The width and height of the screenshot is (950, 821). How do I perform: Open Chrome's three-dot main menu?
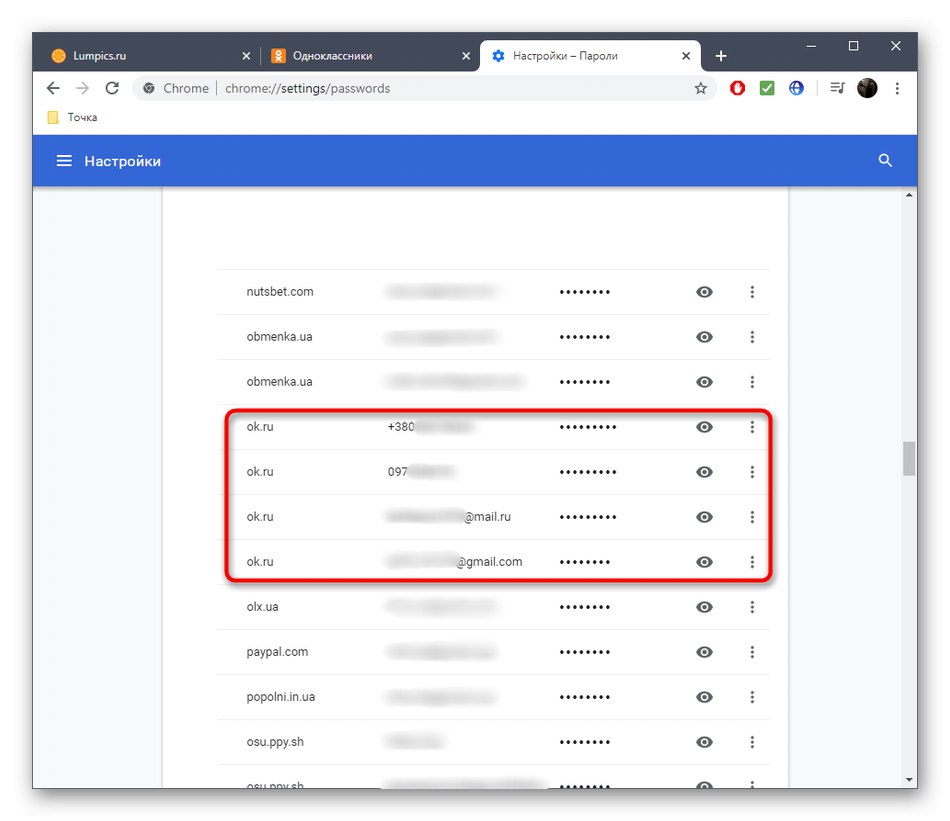click(897, 88)
